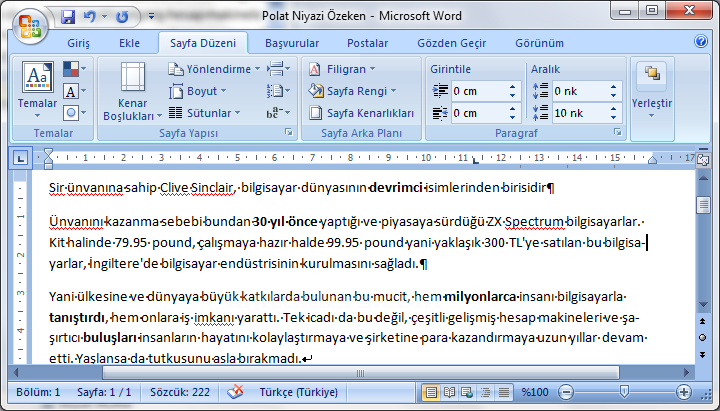The width and height of the screenshot is (720, 411).
Task: Click horizontal scrollbar left arrow
Action: [x=16, y=372]
